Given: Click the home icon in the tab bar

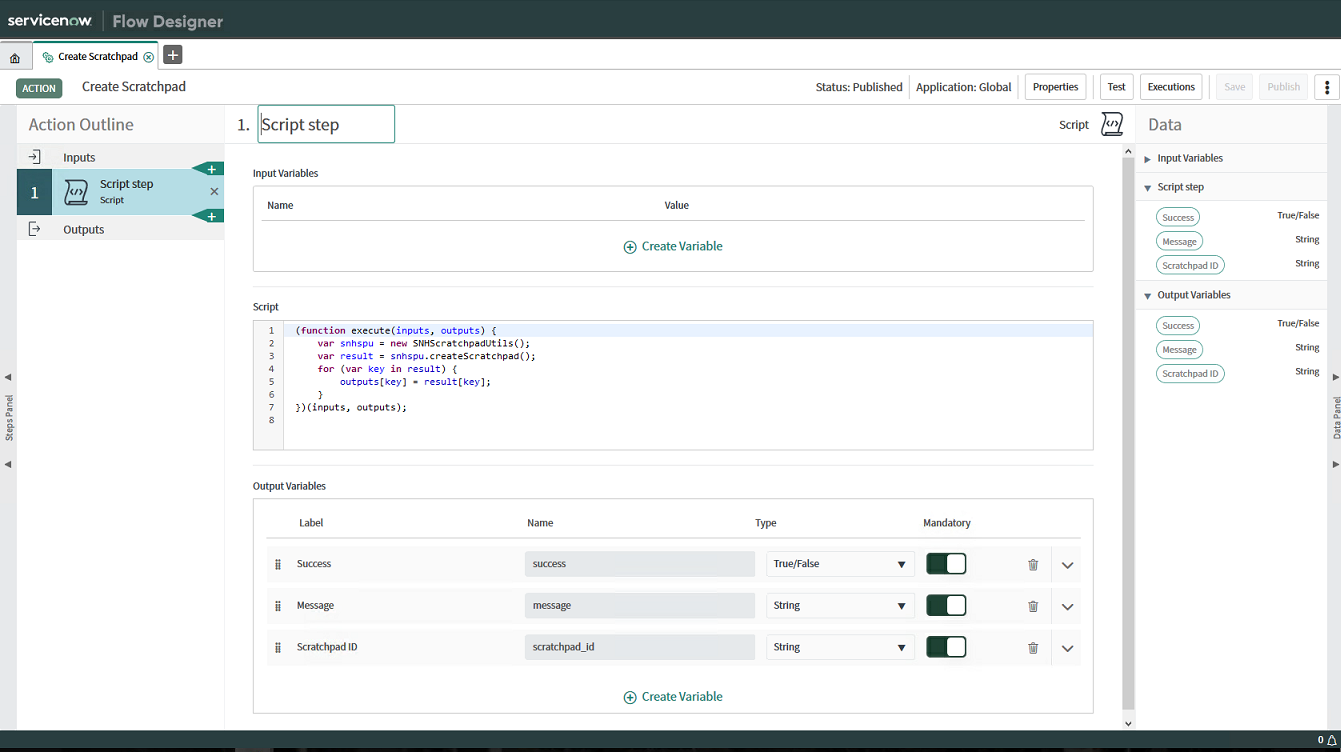Looking at the screenshot, I should (x=14, y=55).
